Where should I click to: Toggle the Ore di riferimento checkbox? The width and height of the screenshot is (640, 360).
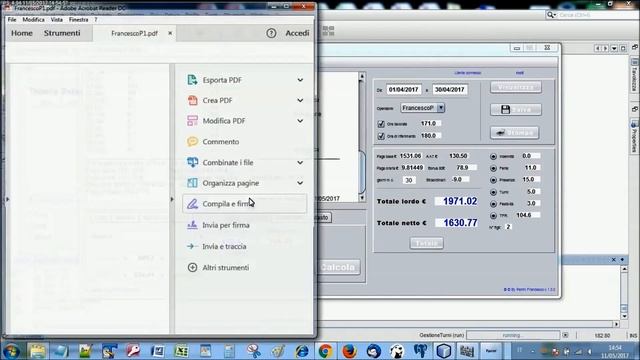click(x=381, y=136)
